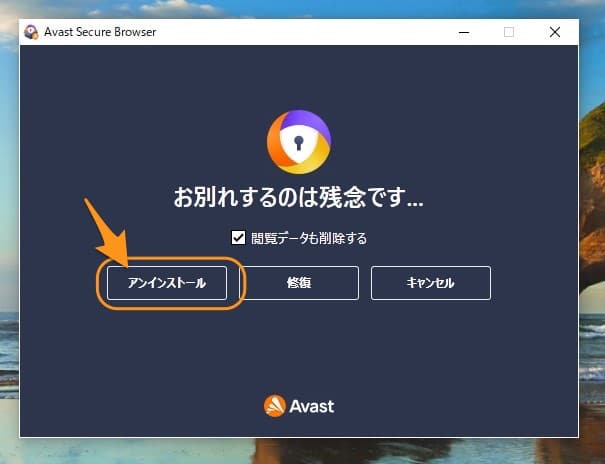Choose the 修復 repair button
This screenshot has height=464, width=605.
(x=299, y=283)
